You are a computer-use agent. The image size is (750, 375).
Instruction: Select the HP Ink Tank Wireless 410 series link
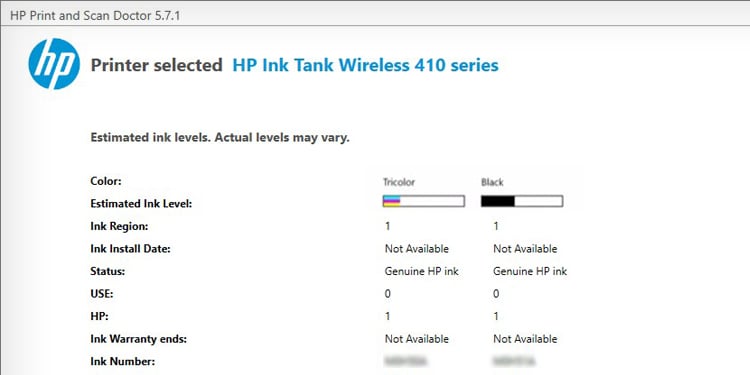coord(365,65)
